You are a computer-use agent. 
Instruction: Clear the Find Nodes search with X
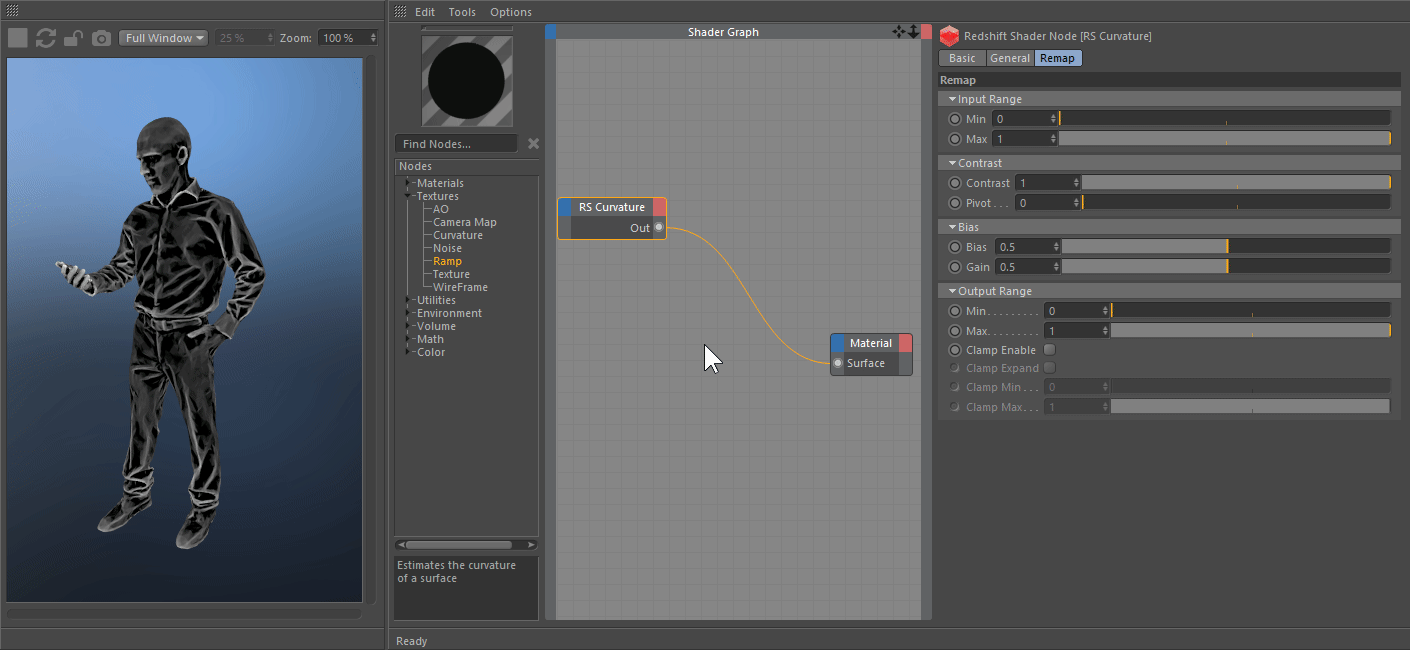click(533, 144)
